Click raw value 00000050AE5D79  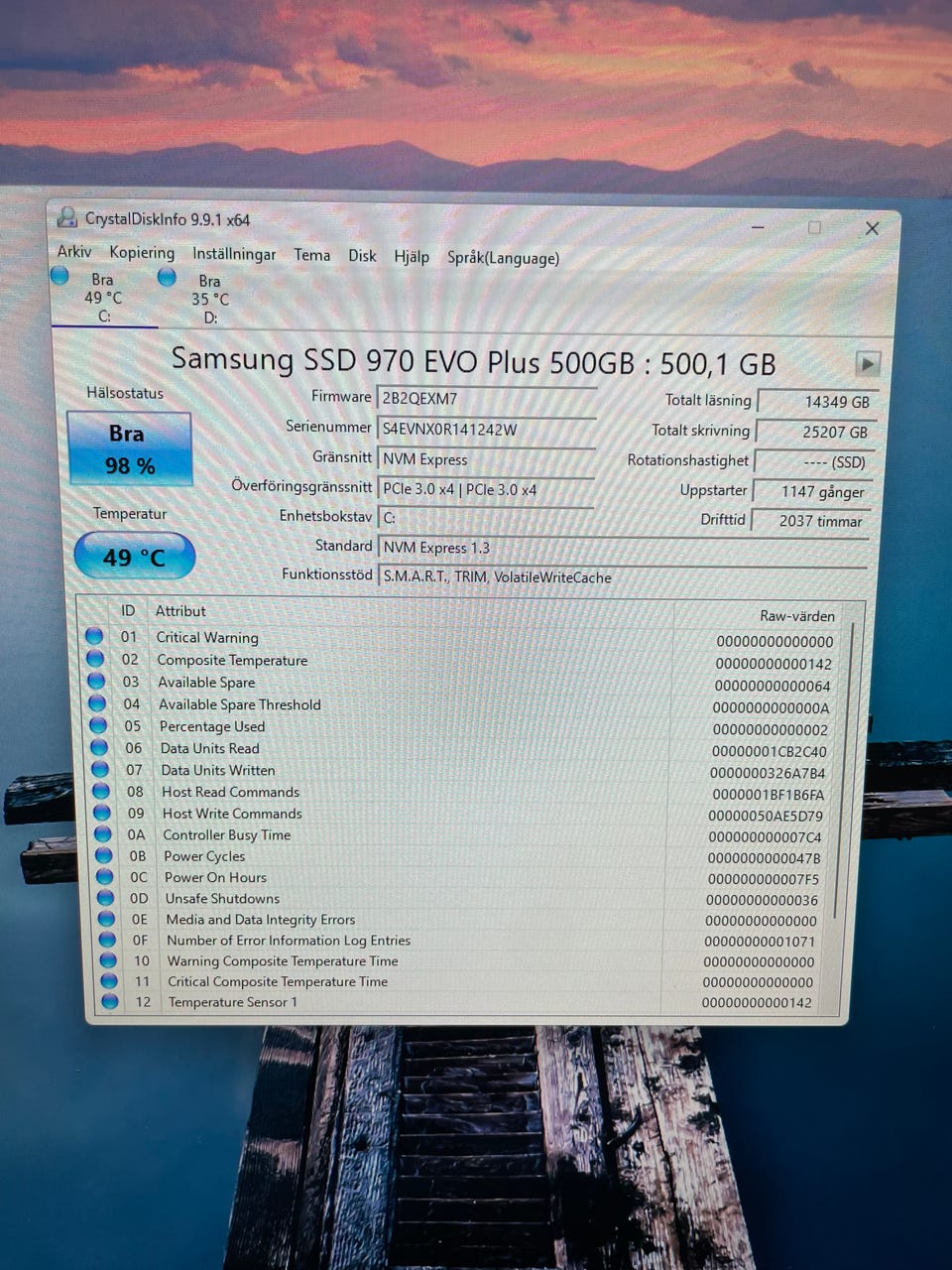coord(766,816)
